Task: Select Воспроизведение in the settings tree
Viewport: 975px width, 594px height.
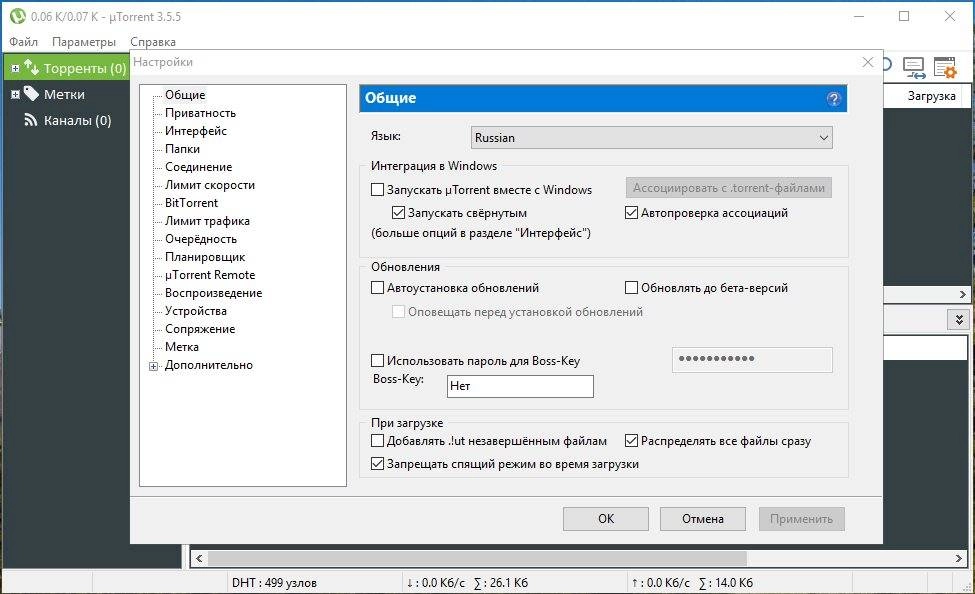Action: [213, 293]
